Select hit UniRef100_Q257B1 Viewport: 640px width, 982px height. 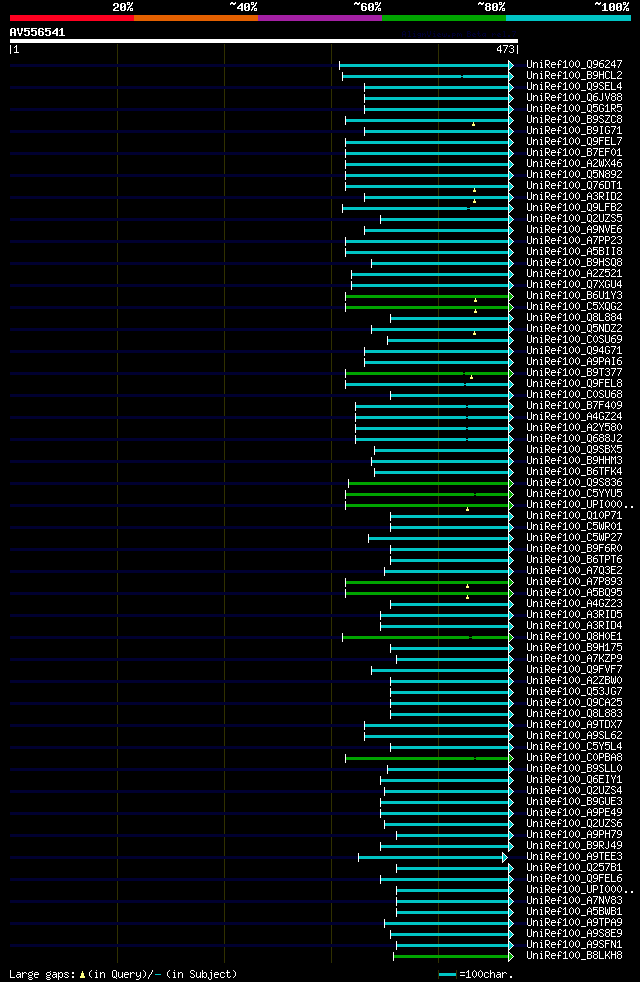tap(574, 867)
